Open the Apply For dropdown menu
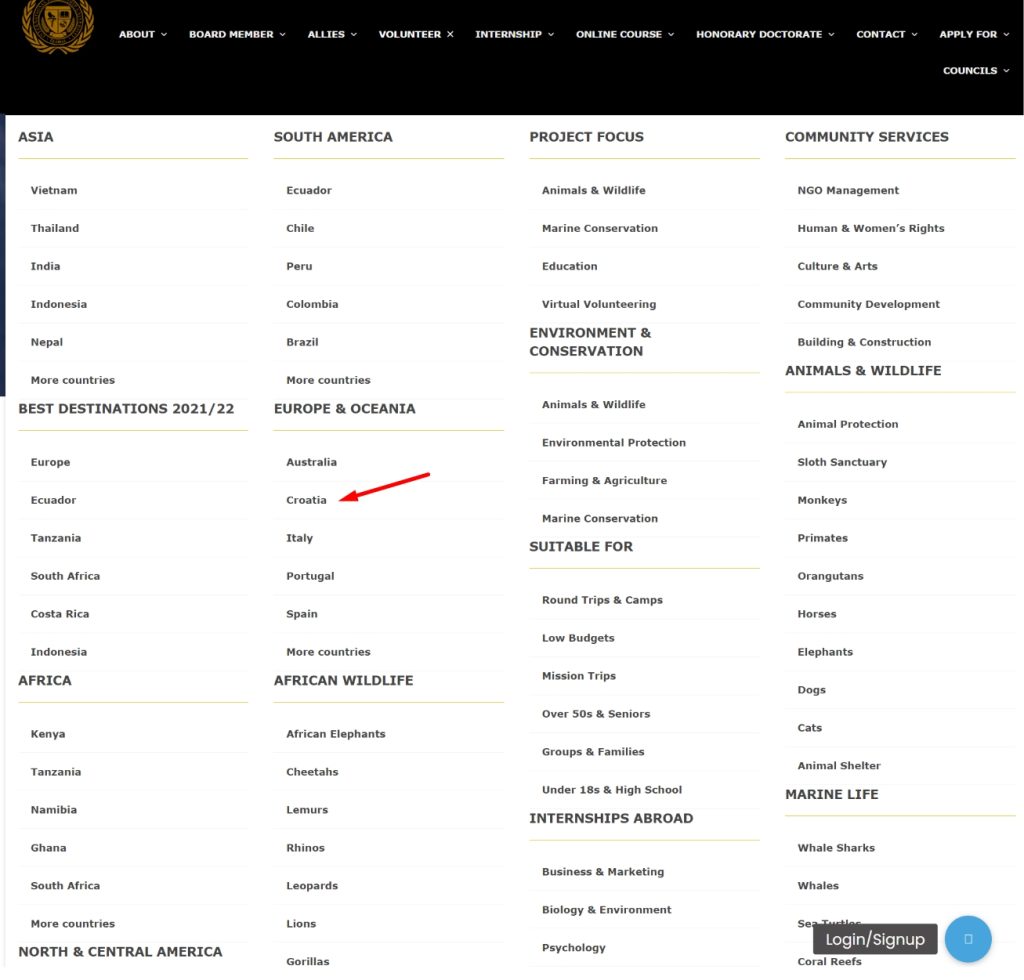This screenshot has height=980, width=1024. click(x=974, y=34)
